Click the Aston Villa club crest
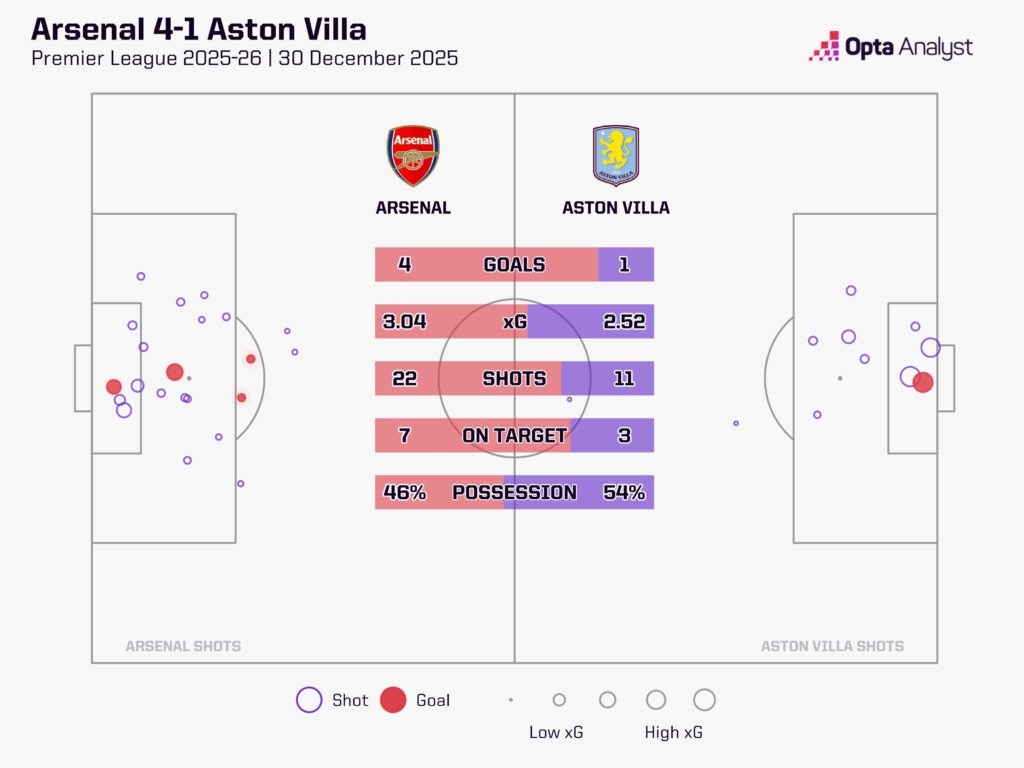The width and height of the screenshot is (1024, 768). 615,156
